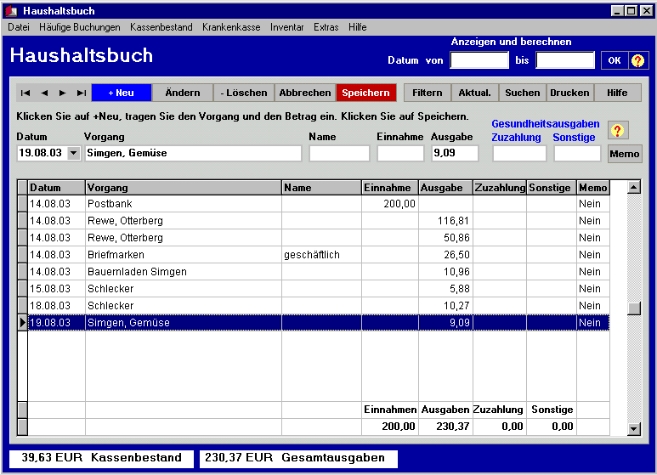Go to next record arrow
The height and width of the screenshot is (475, 657).
tap(61, 93)
